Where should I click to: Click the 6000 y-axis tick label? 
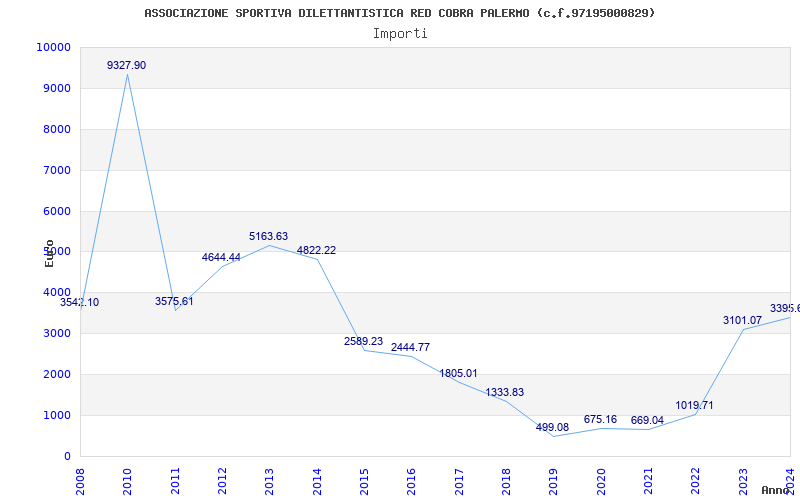tap(57, 211)
